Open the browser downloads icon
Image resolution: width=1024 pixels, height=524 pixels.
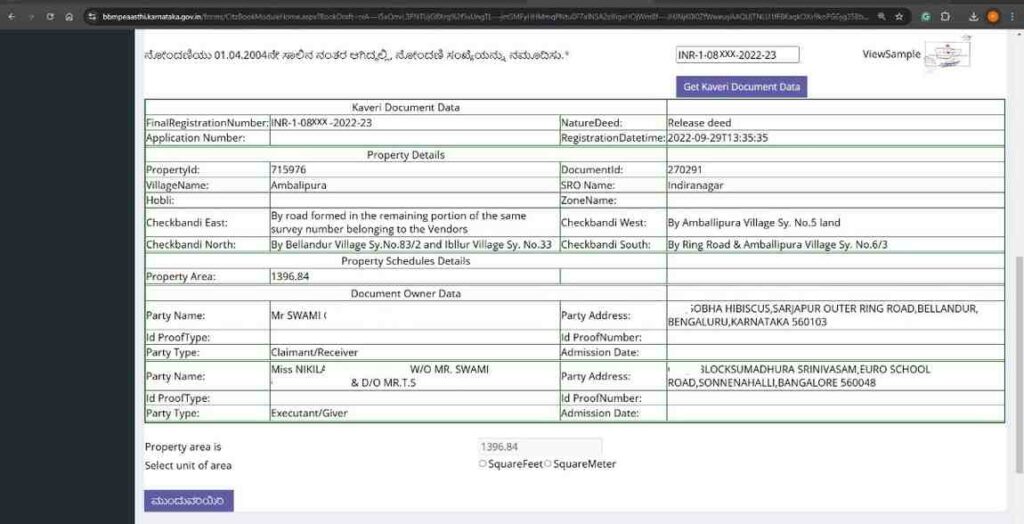click(973, 16)
